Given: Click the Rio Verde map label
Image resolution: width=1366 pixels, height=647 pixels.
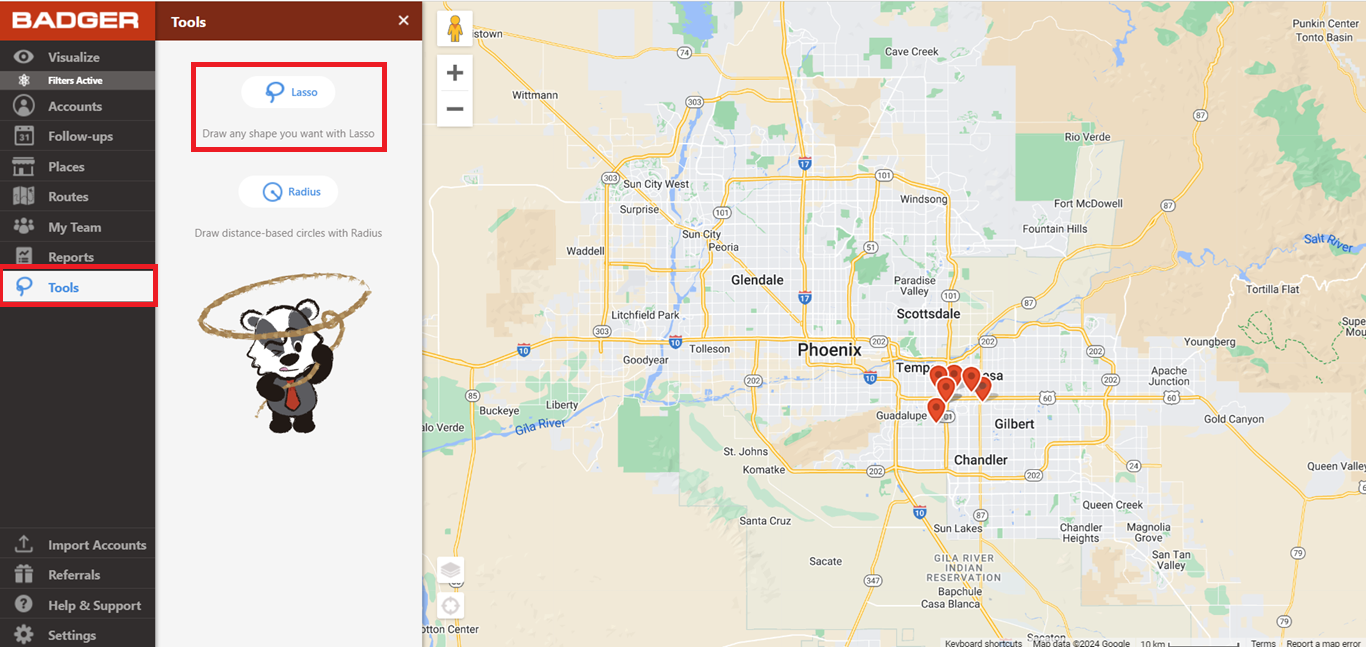Looking at the screenshot, I should [x=1087, y=137].
